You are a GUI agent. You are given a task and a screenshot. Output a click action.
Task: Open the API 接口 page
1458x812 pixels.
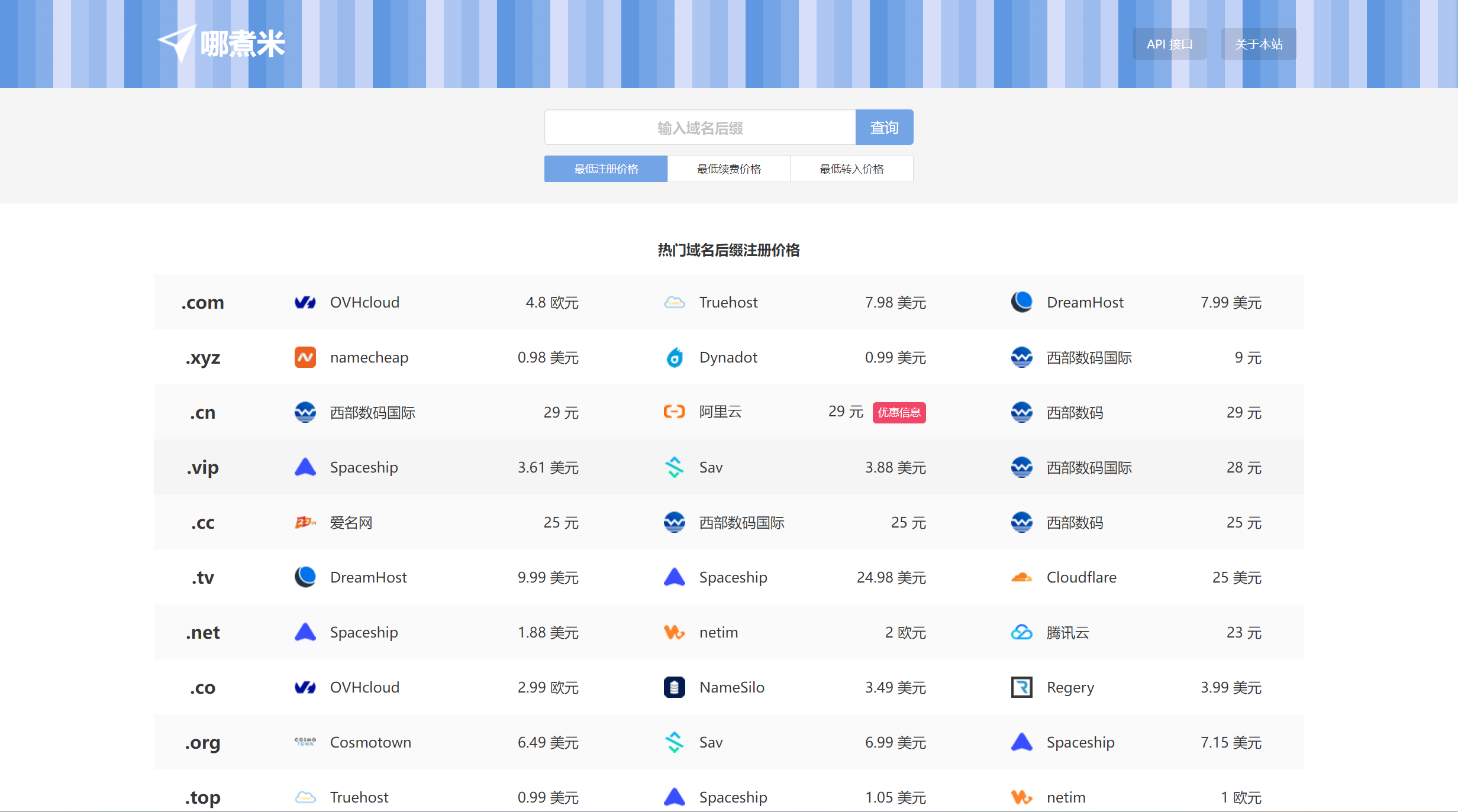coord(1169,44)
